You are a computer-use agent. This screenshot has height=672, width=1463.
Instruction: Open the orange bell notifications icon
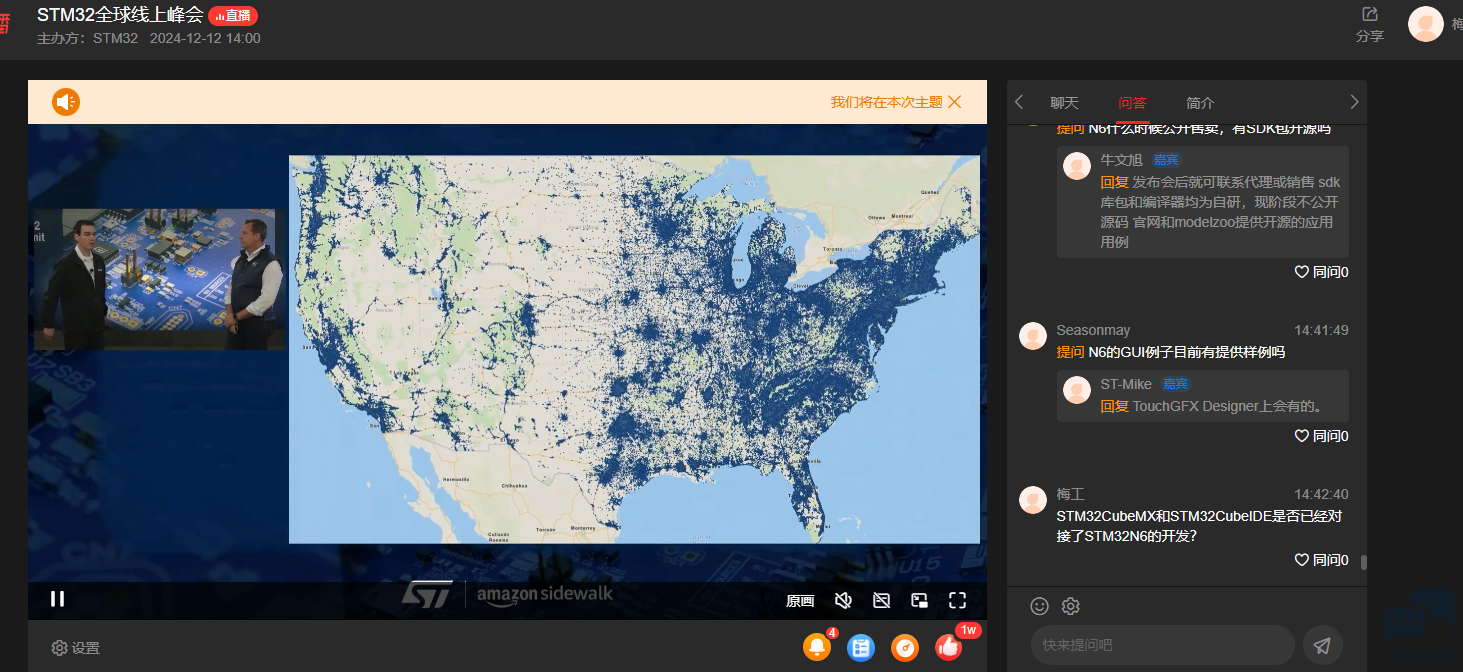click(817, 647)
